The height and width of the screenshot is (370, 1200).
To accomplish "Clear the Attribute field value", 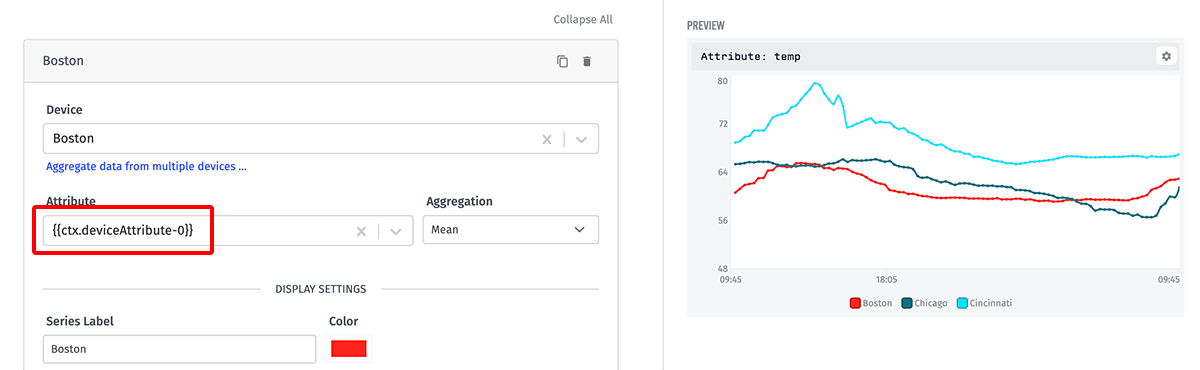I will 361,231.
